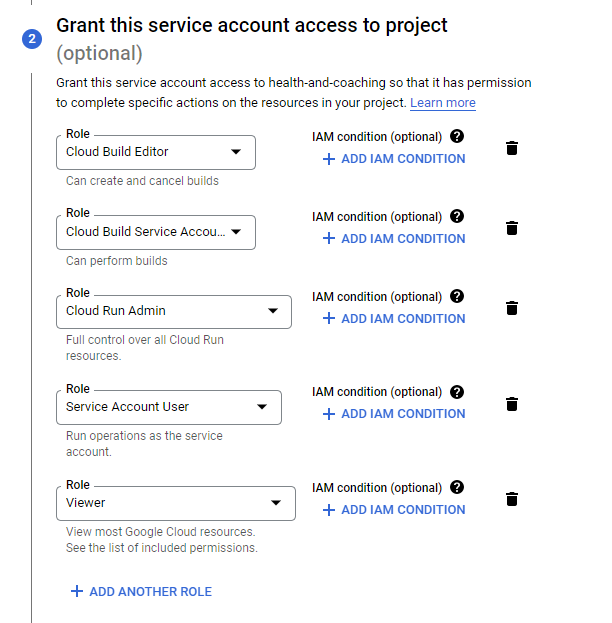The height and width of the screenshot is (623, 612).
Task: Delete the Viewer role row
Action: [512, 499]
